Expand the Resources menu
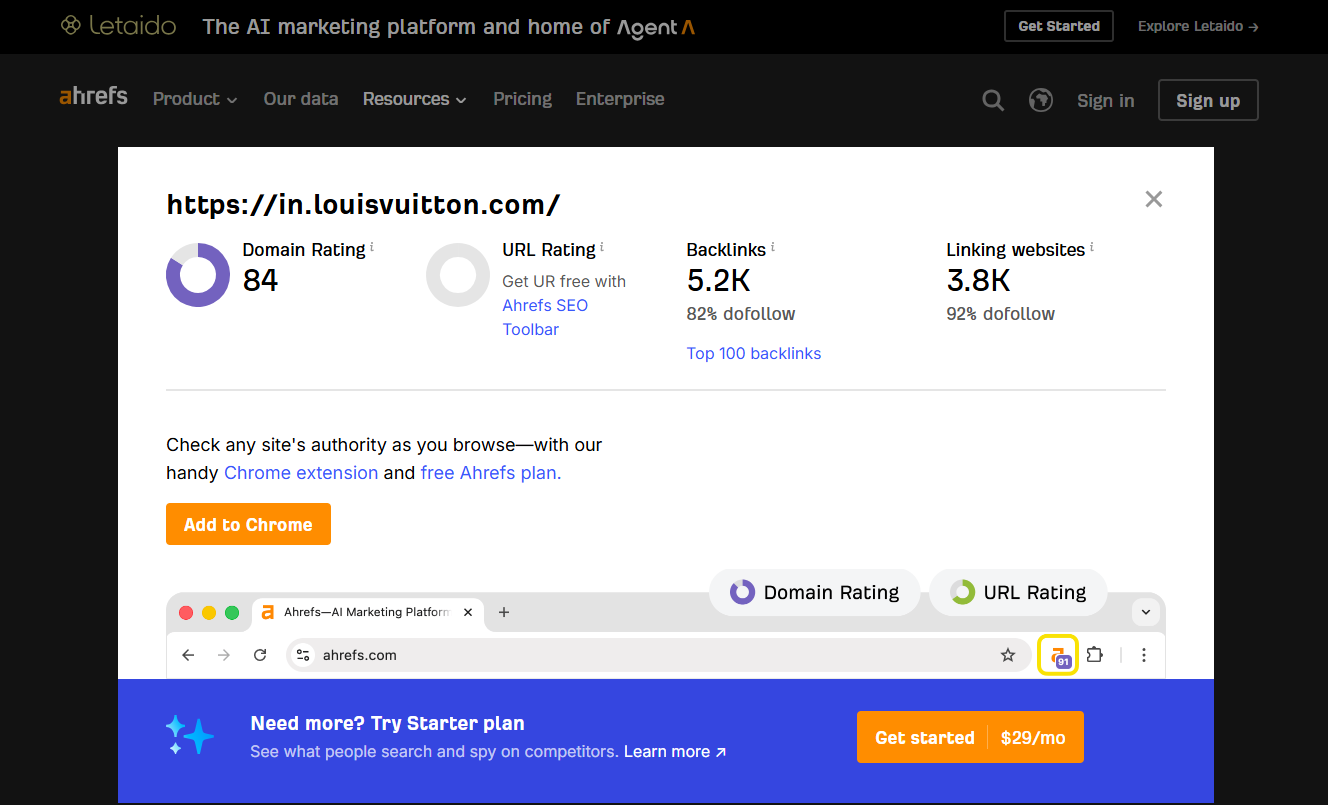1328x805 pixels. pyautogui.click(x=415, y=99)
